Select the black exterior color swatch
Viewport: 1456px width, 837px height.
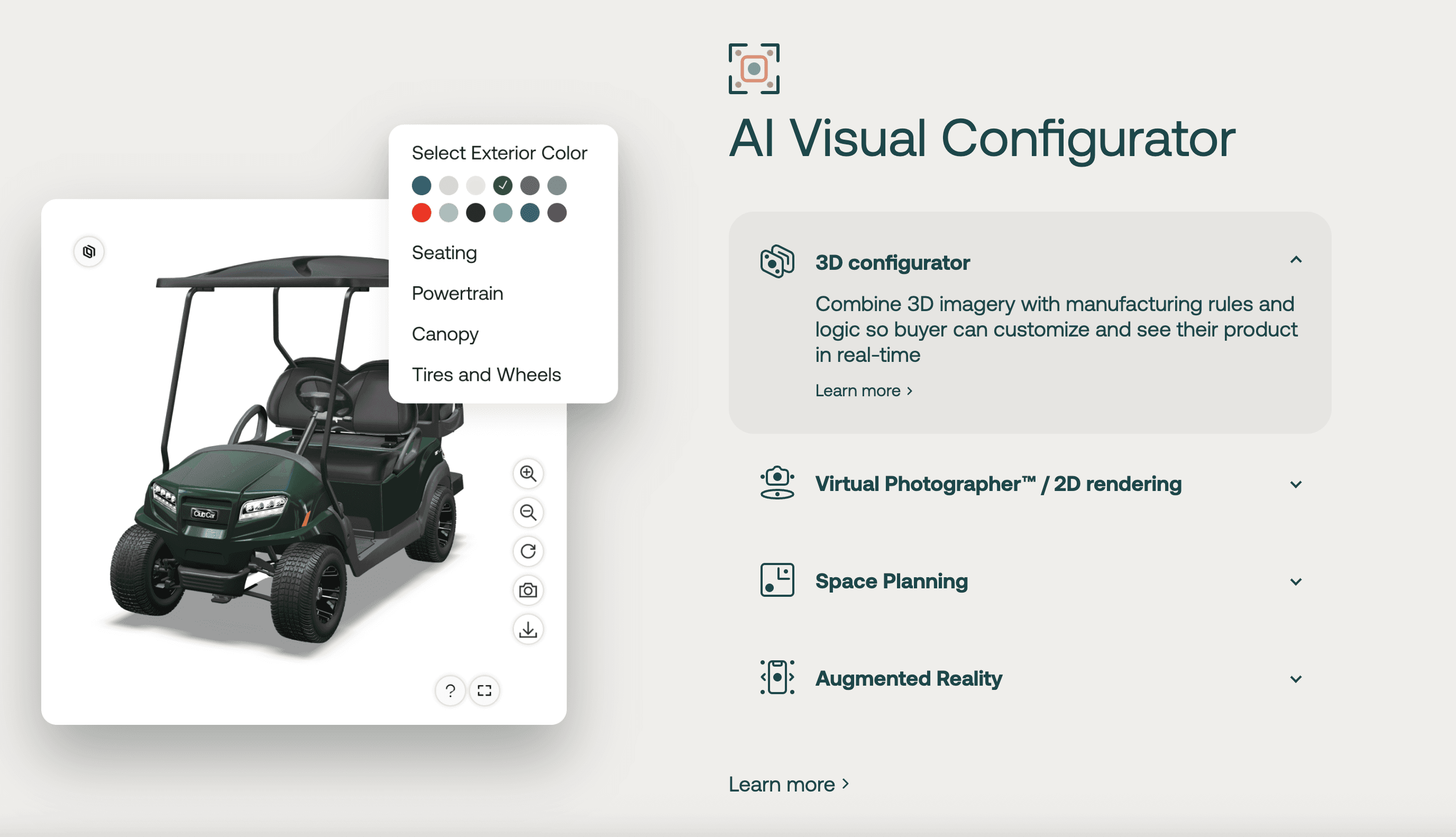pos(476,213)
